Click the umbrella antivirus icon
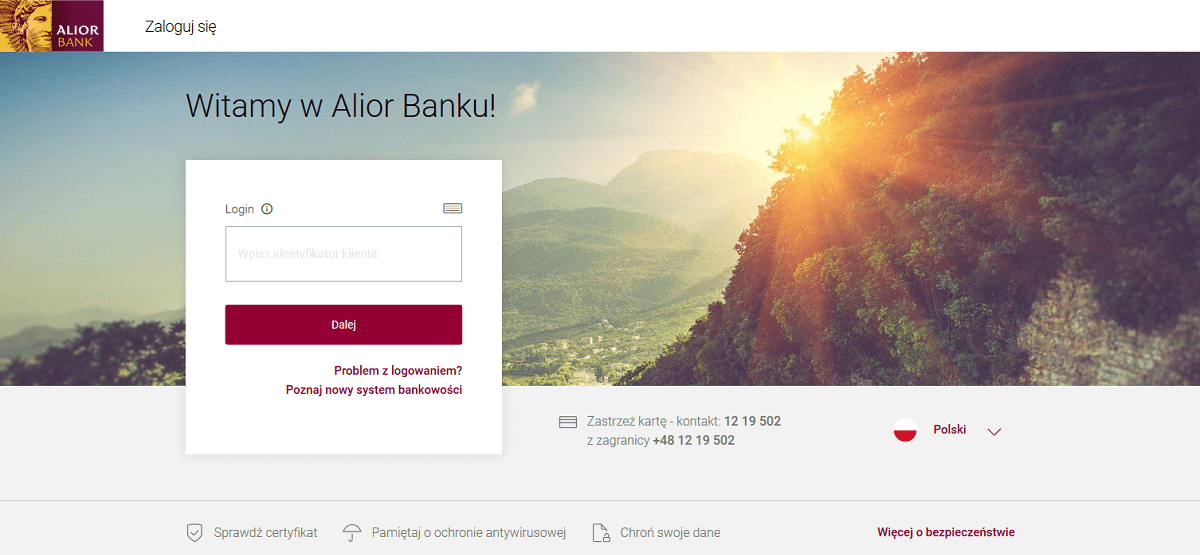This screenshot has height=555, width=1200. (x=352, y=532)
